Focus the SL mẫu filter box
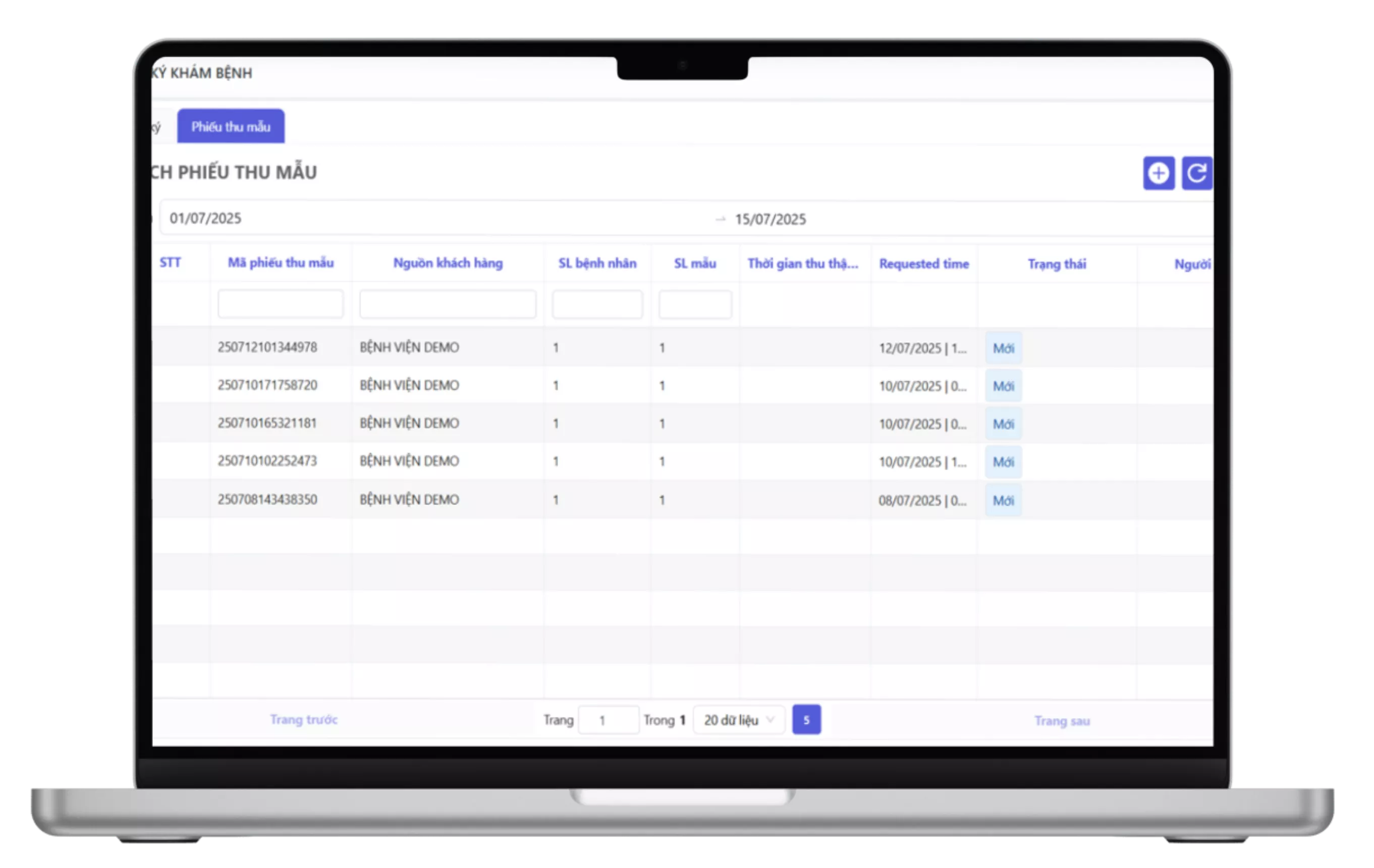This screenshot has height=868, width=1374. 695,304
